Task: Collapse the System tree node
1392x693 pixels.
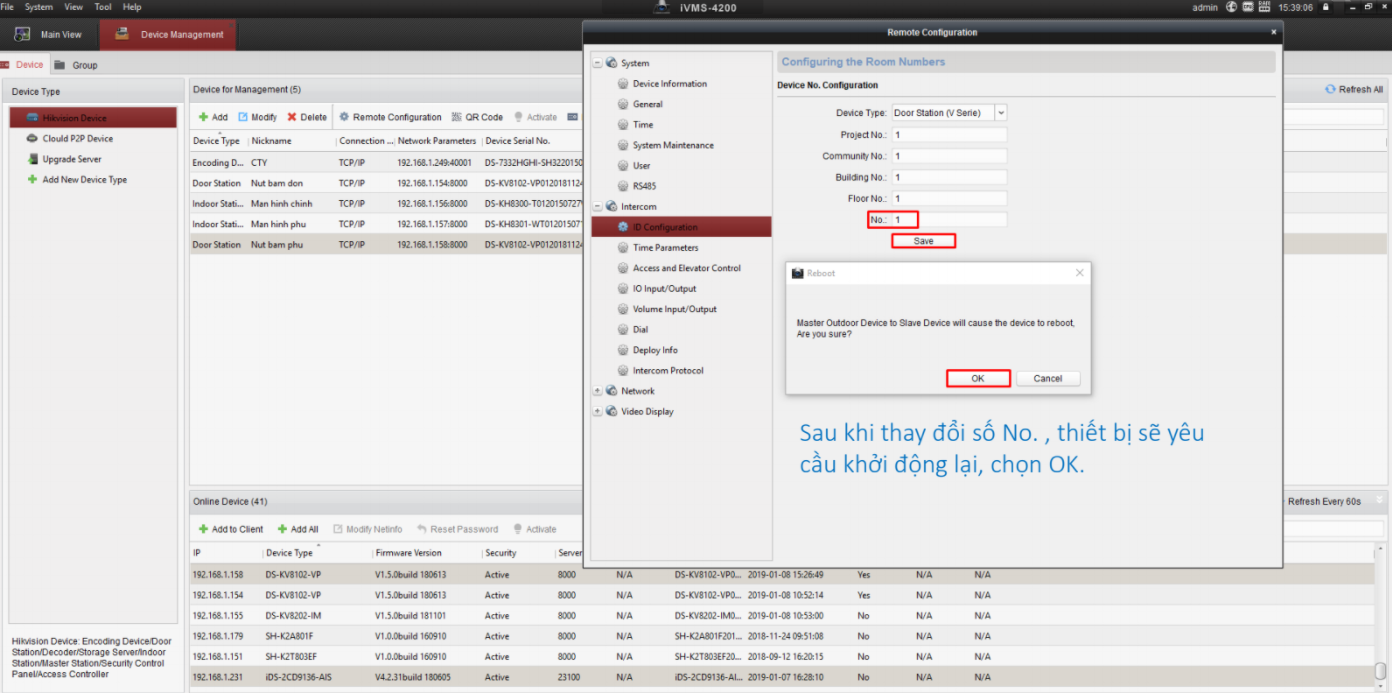Action: (598, 63)
